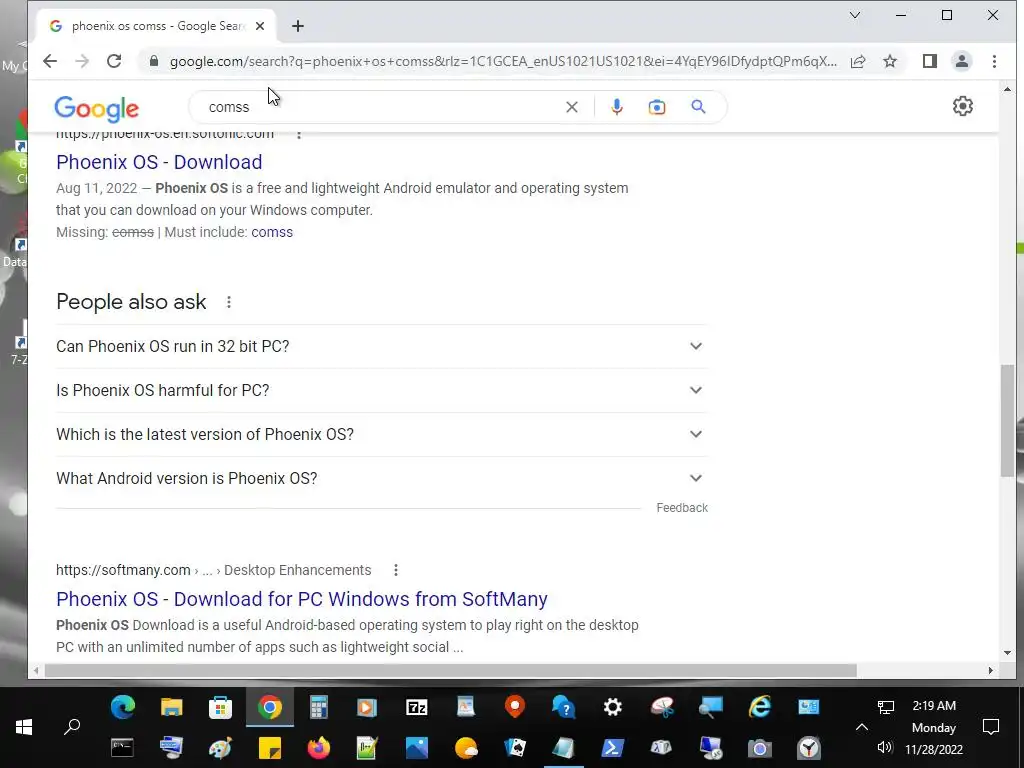Bookmark this page with the star
The height and width of the screenshot is (768, 1024).
[889, 61]
